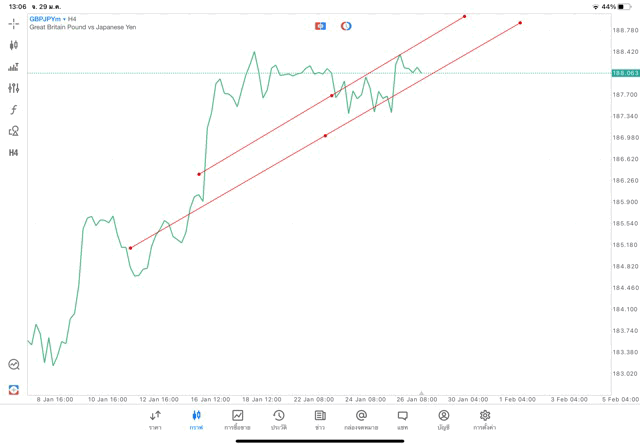The image size is (640, 447).
Task: Open the H4 timeframe selector
Action: click(x=14, y=153)
